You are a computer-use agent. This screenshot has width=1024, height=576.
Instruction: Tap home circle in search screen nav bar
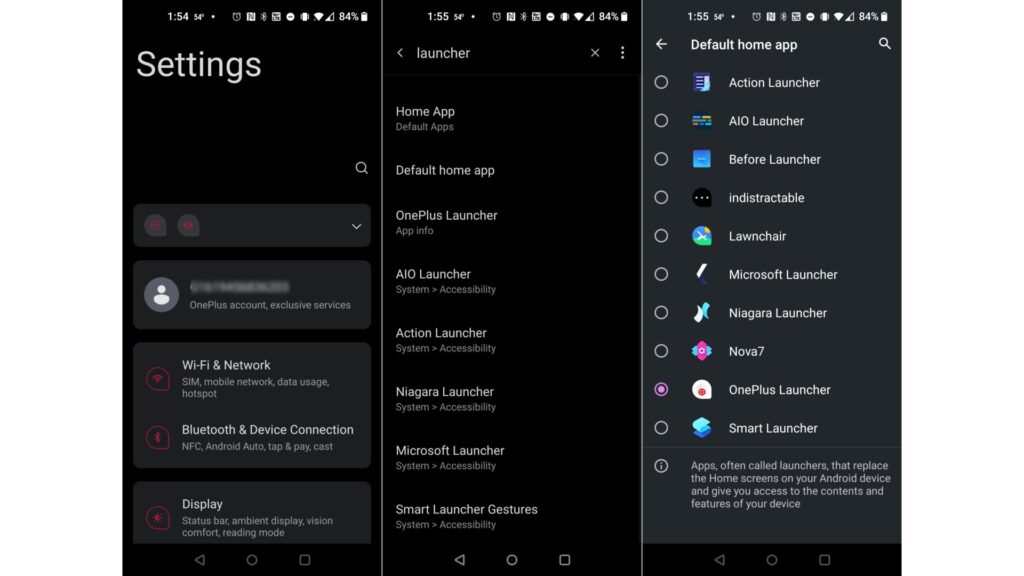click(512, 560)
